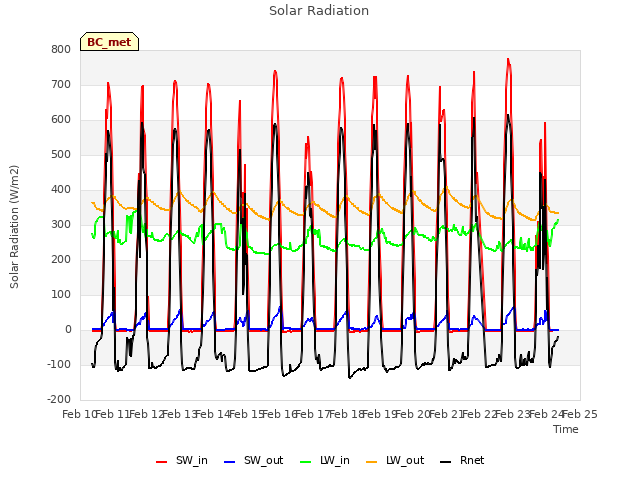The height and width of the screenshot is (480, 640).
Task: Toggle the Rnet legend entry
Action: coord(462,461)
